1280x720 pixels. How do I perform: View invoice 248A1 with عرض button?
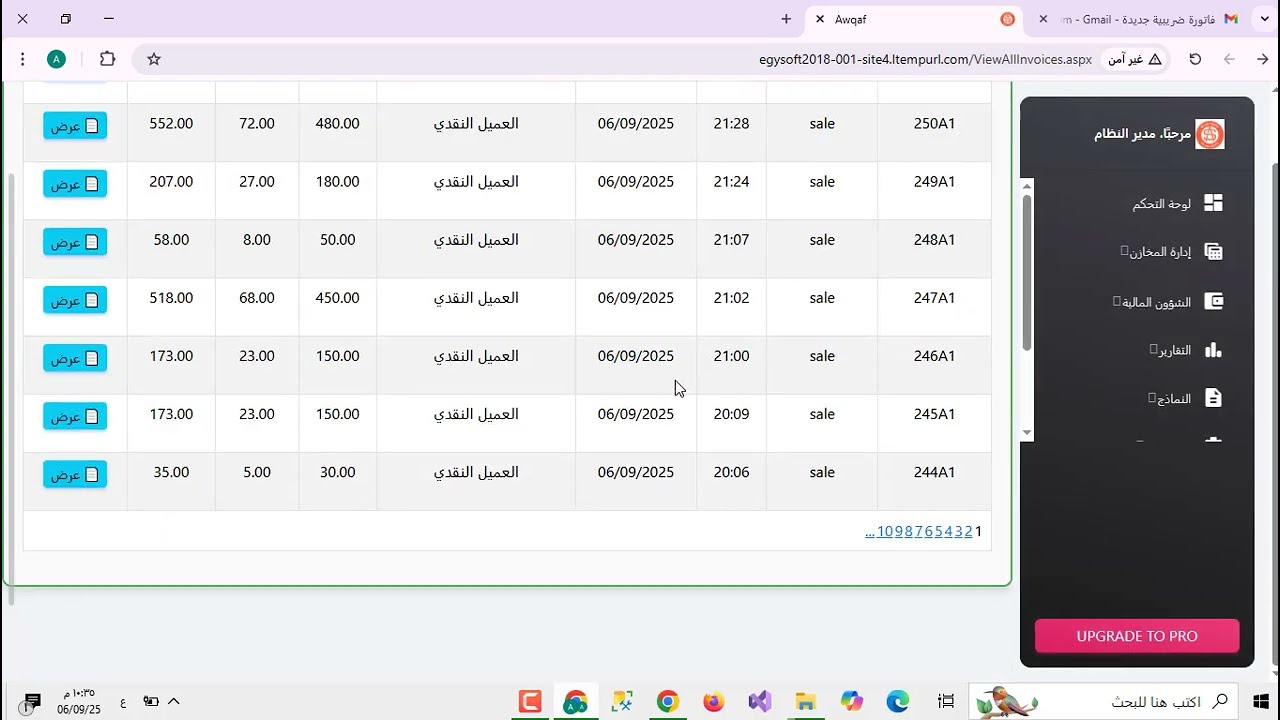[x=75, y=242]
